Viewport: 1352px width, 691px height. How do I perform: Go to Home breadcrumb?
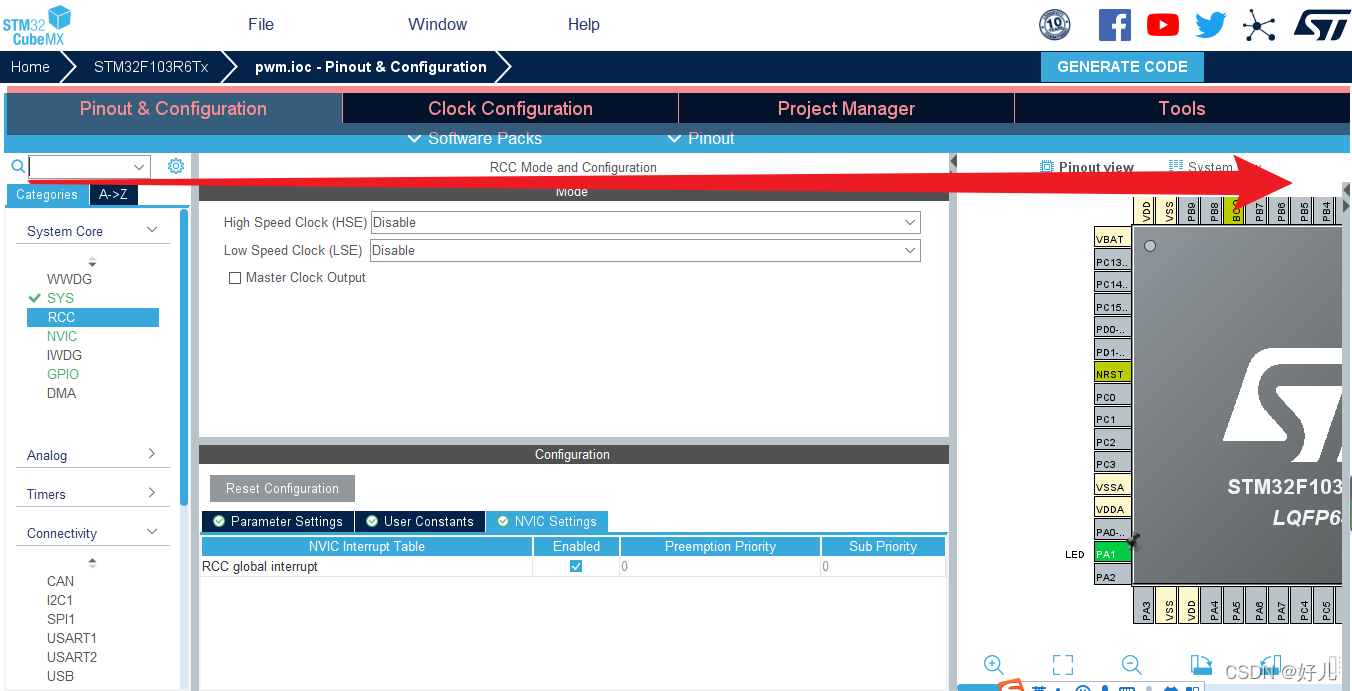point(30,67)
